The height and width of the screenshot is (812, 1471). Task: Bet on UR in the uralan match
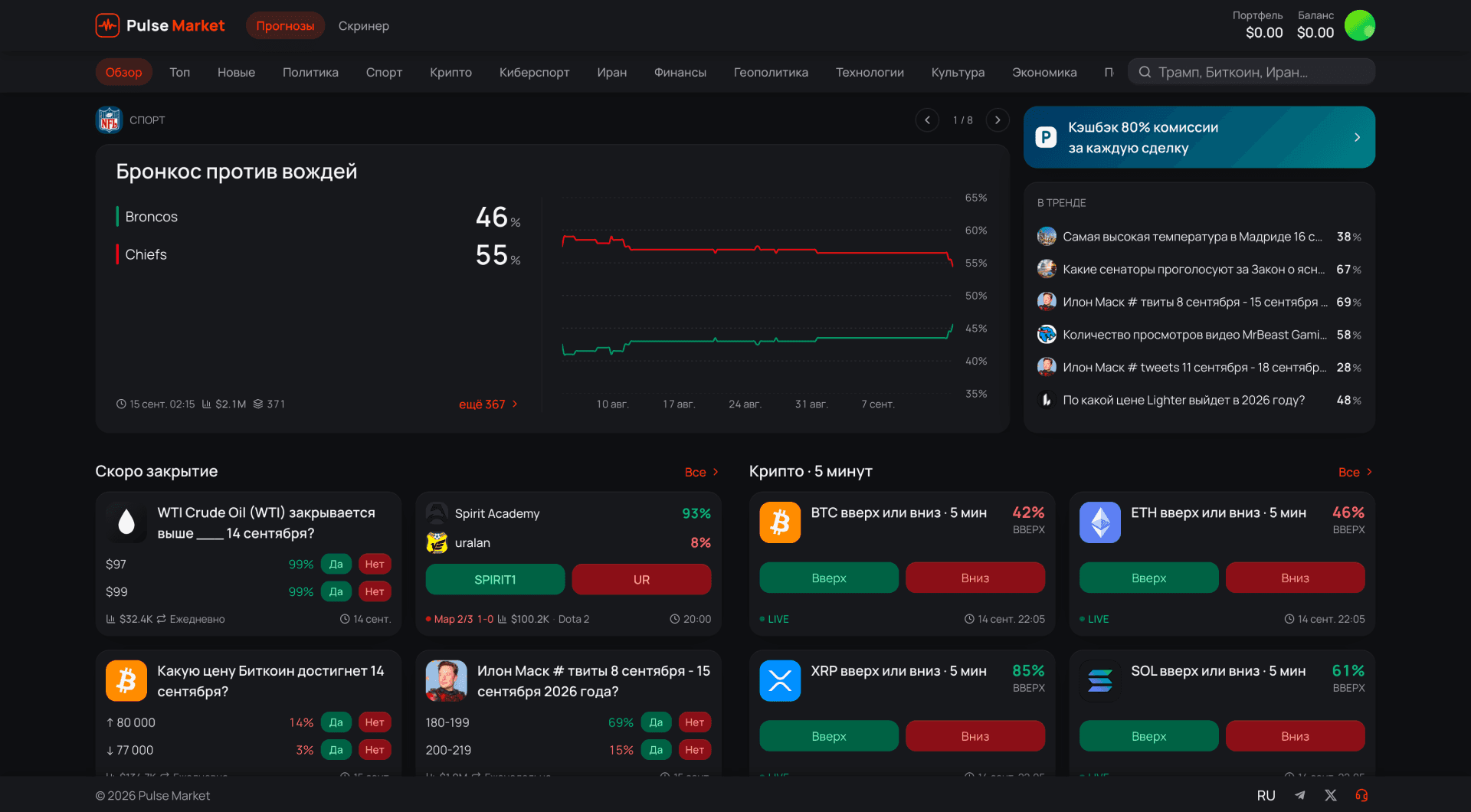[x=641, y=579]
